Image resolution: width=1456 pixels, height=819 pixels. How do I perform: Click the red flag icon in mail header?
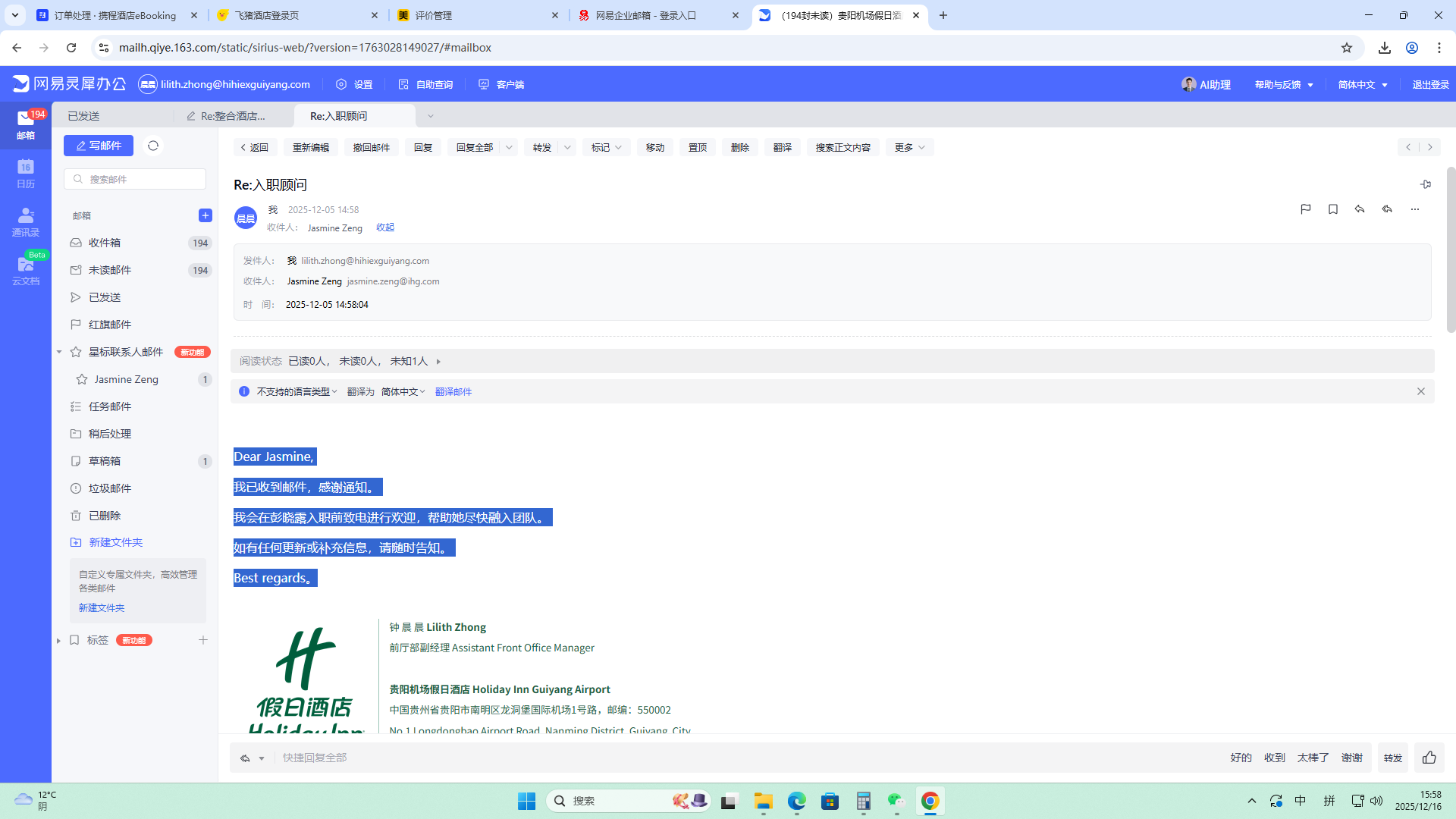pos(1305,209)
